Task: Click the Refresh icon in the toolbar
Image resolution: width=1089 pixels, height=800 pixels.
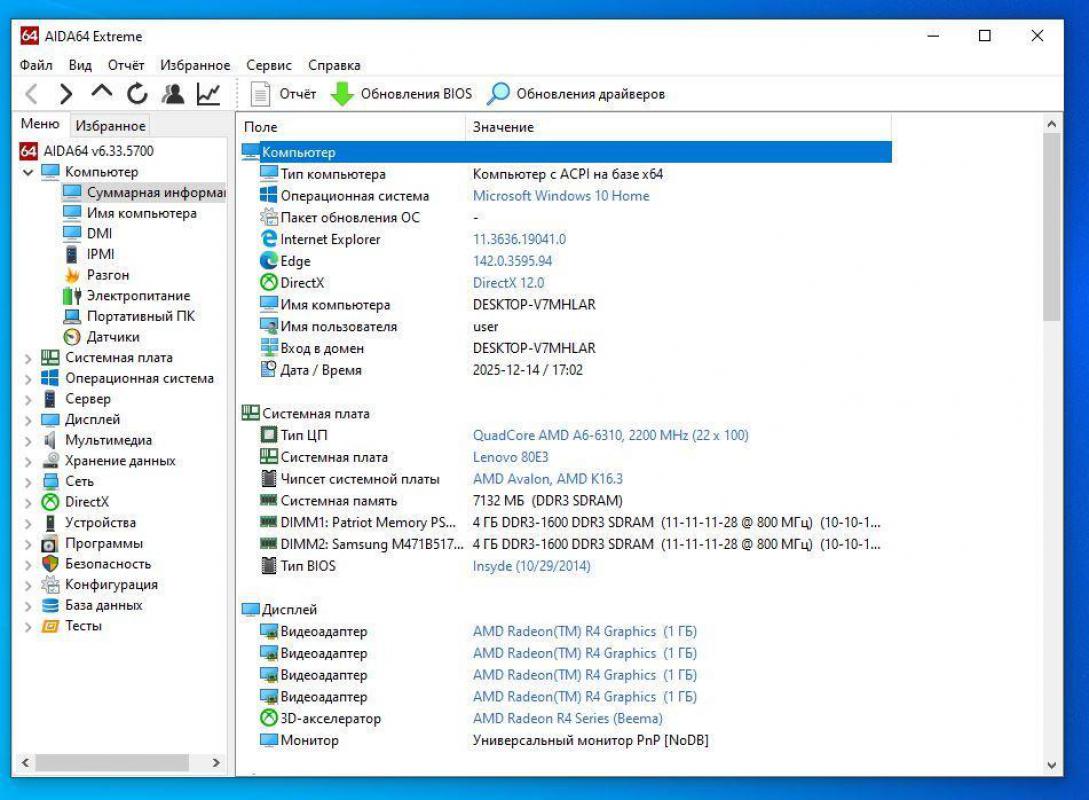Action: (x=137, y=94)
